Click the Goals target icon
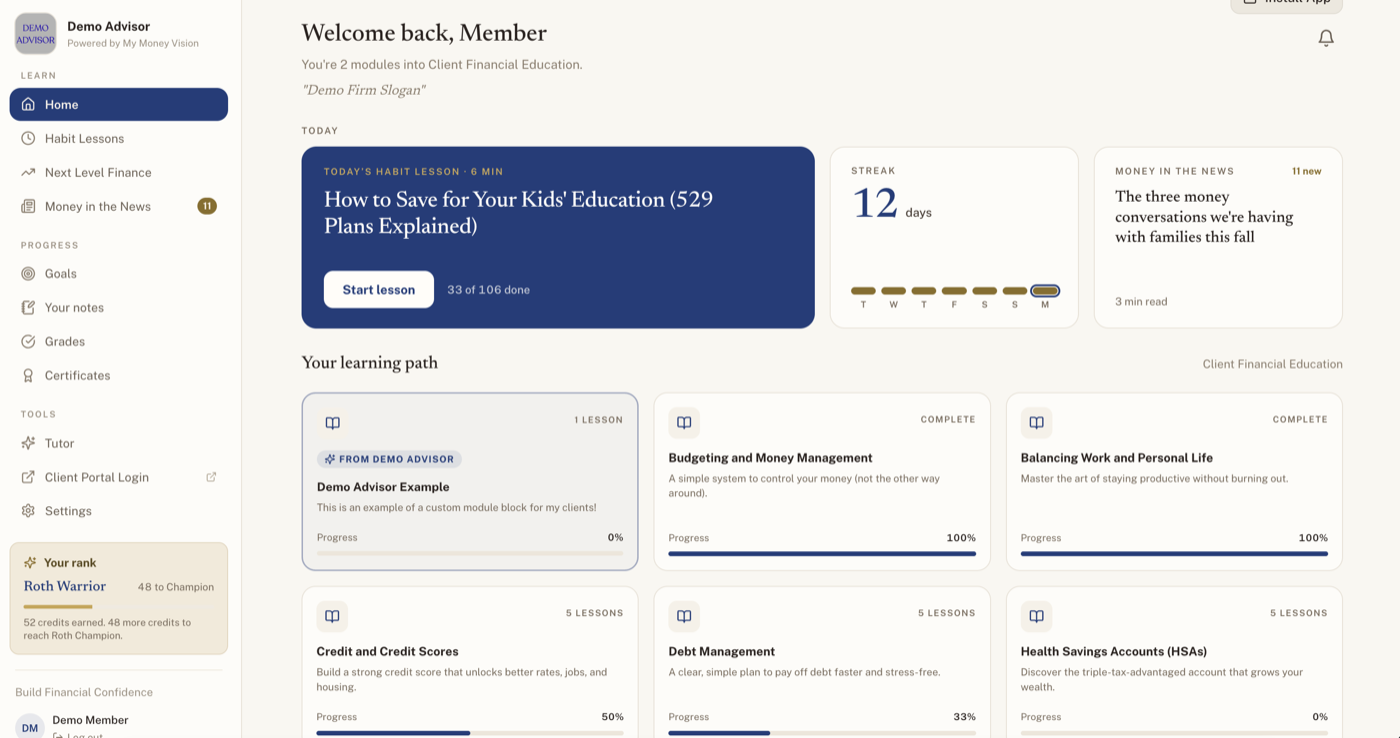This screenshot has height=738, width=1400. pyautogui.click(x=28, y=273)
